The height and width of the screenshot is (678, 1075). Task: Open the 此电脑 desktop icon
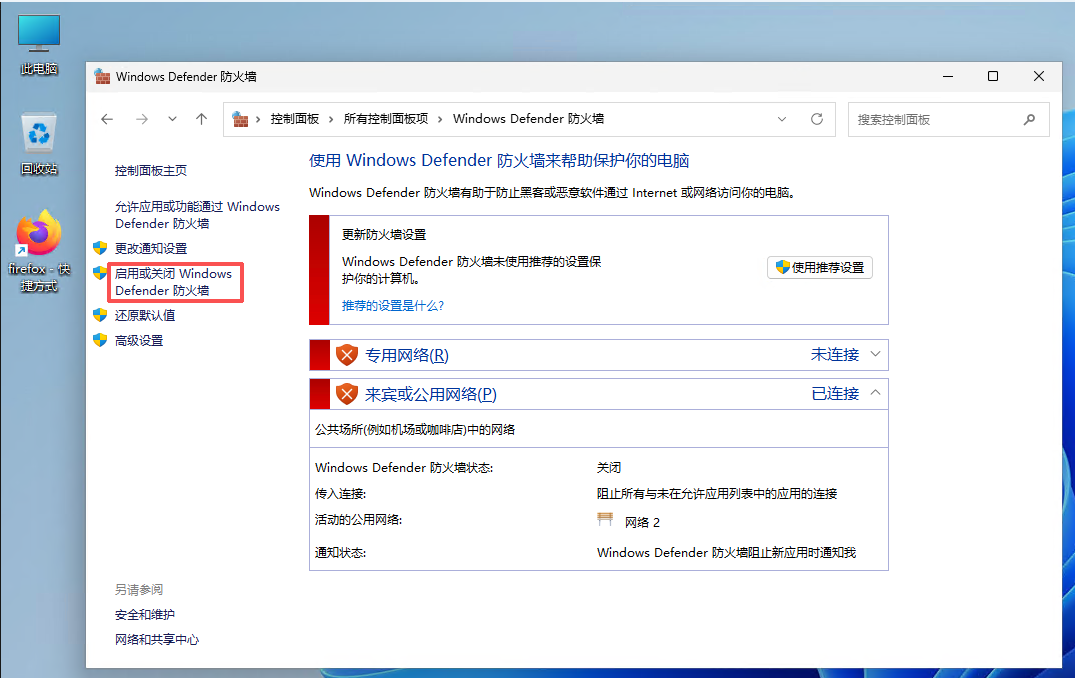click(39, 46)
